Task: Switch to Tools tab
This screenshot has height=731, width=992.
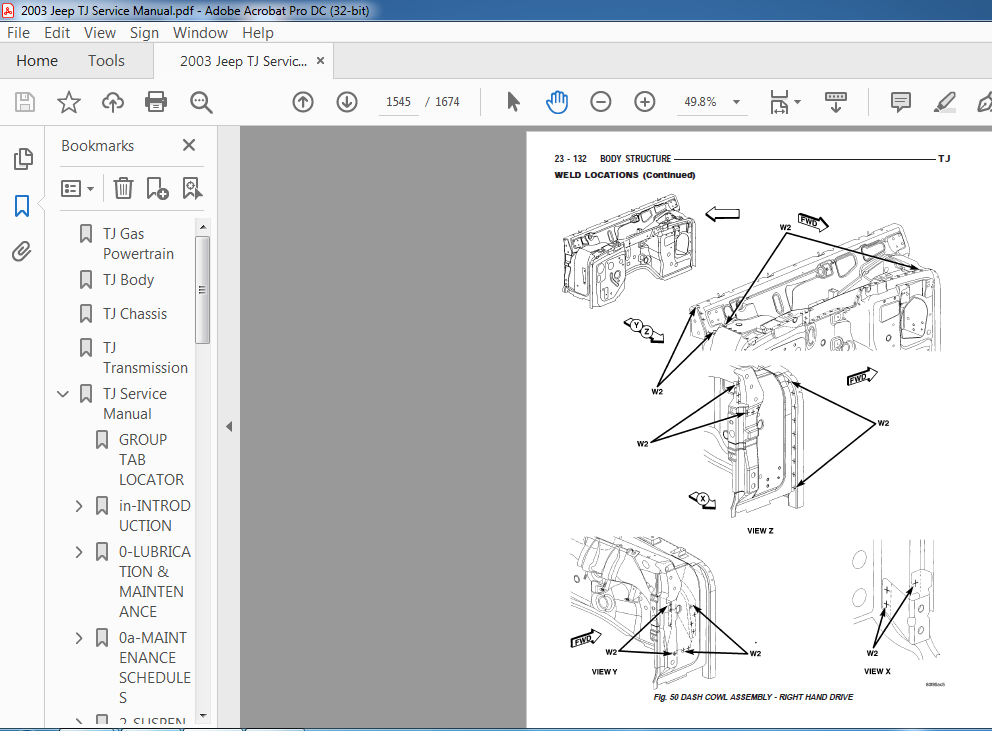Action: 106,61
